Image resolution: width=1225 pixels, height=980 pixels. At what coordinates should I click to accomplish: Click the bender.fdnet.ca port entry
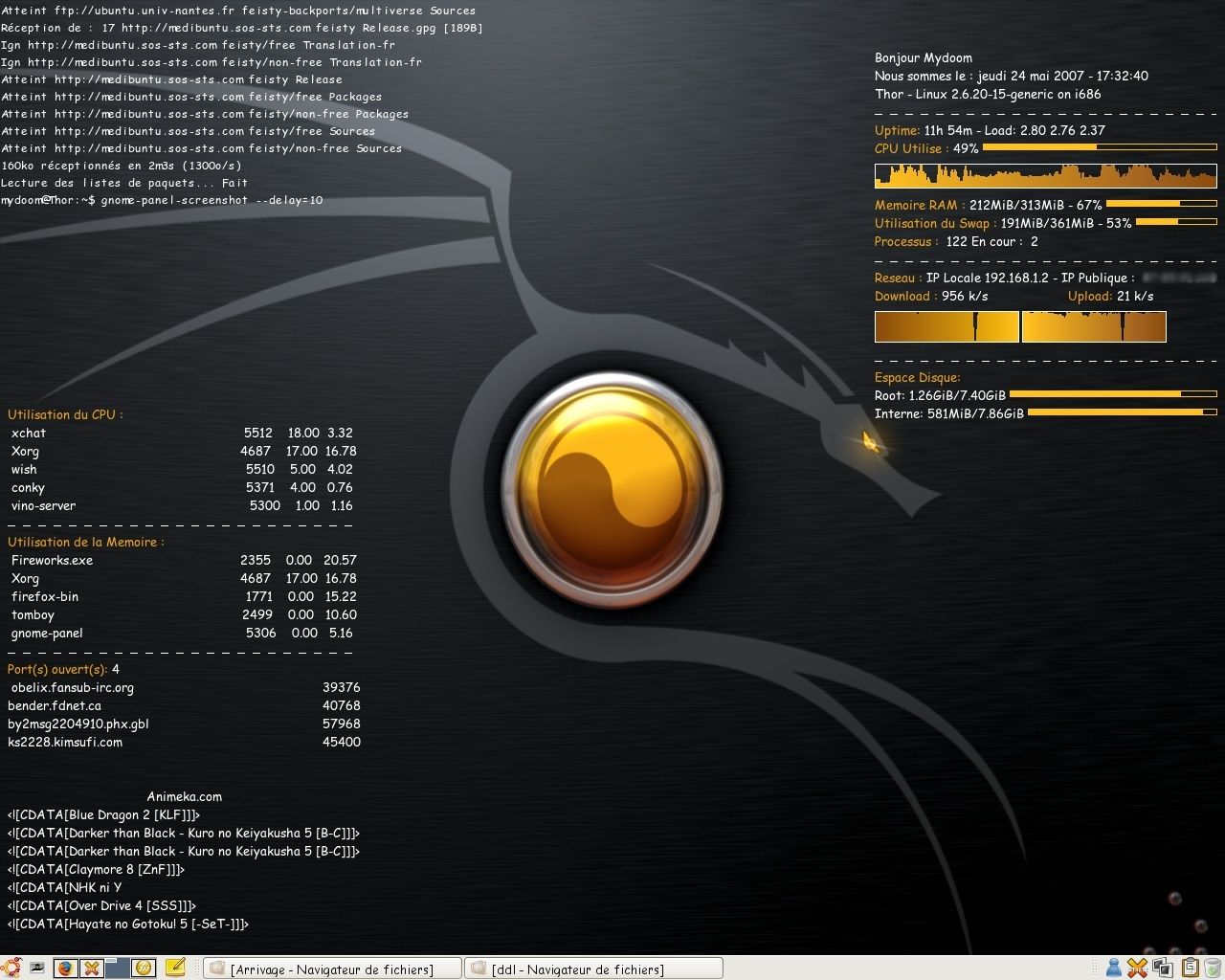coord(184,705)
